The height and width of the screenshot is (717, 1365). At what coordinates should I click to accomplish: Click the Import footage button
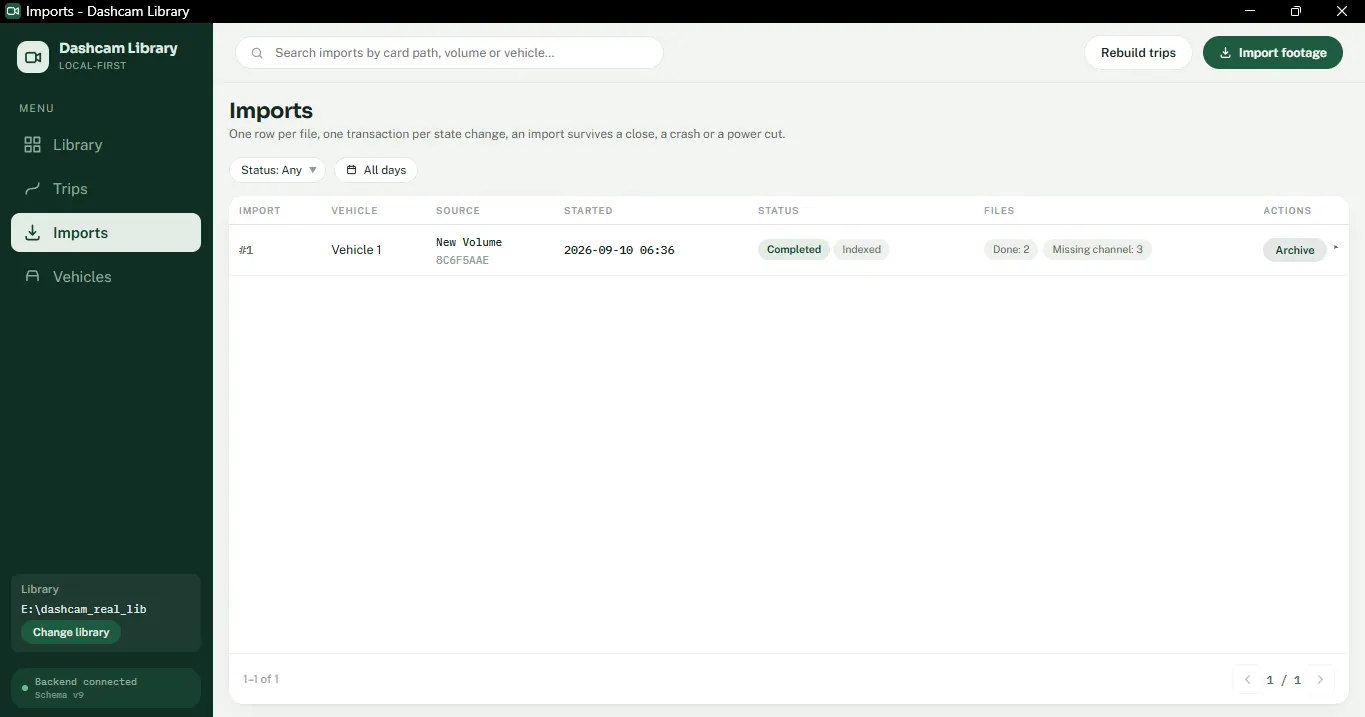(1272, 53)
